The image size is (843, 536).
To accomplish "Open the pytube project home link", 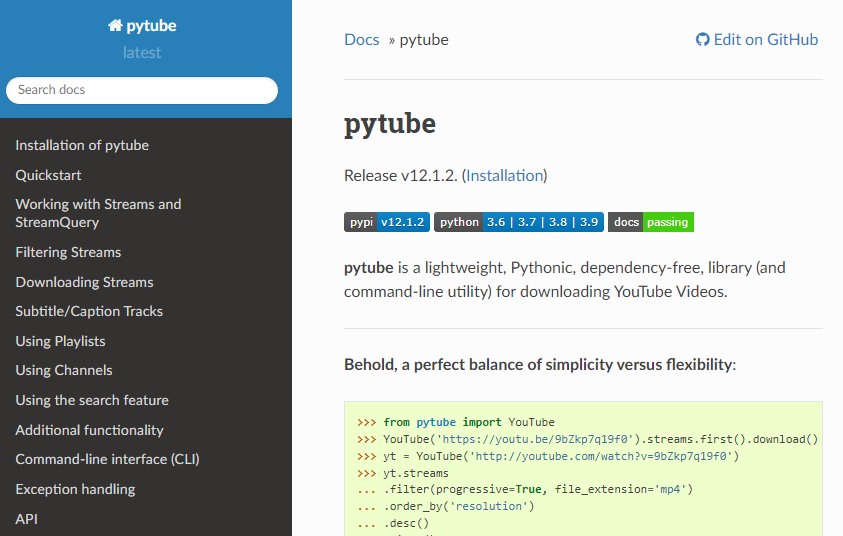I will pyautogui.click(x=142, y=25).
